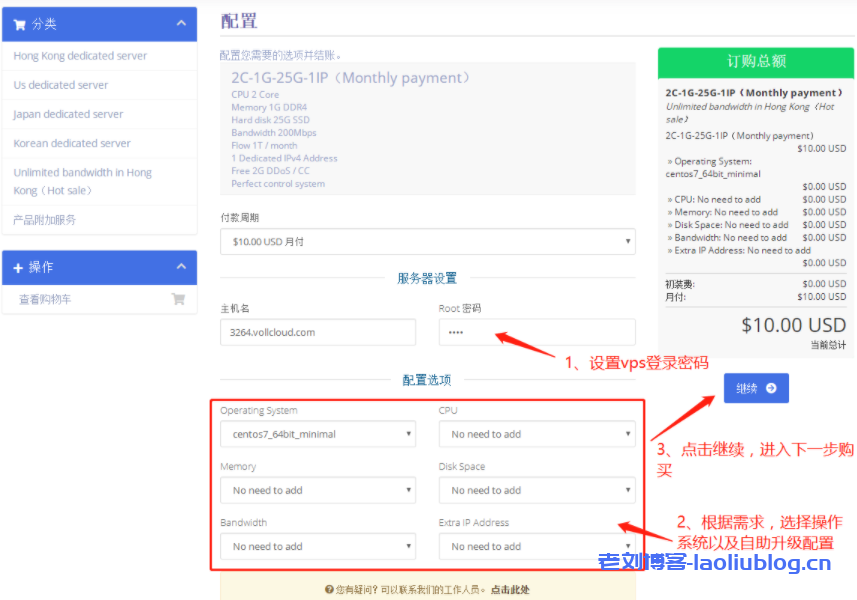Viewport: 857px width, 600px height.
Task: Open Japan dedicated server category
Action: [x=68, y=114]
